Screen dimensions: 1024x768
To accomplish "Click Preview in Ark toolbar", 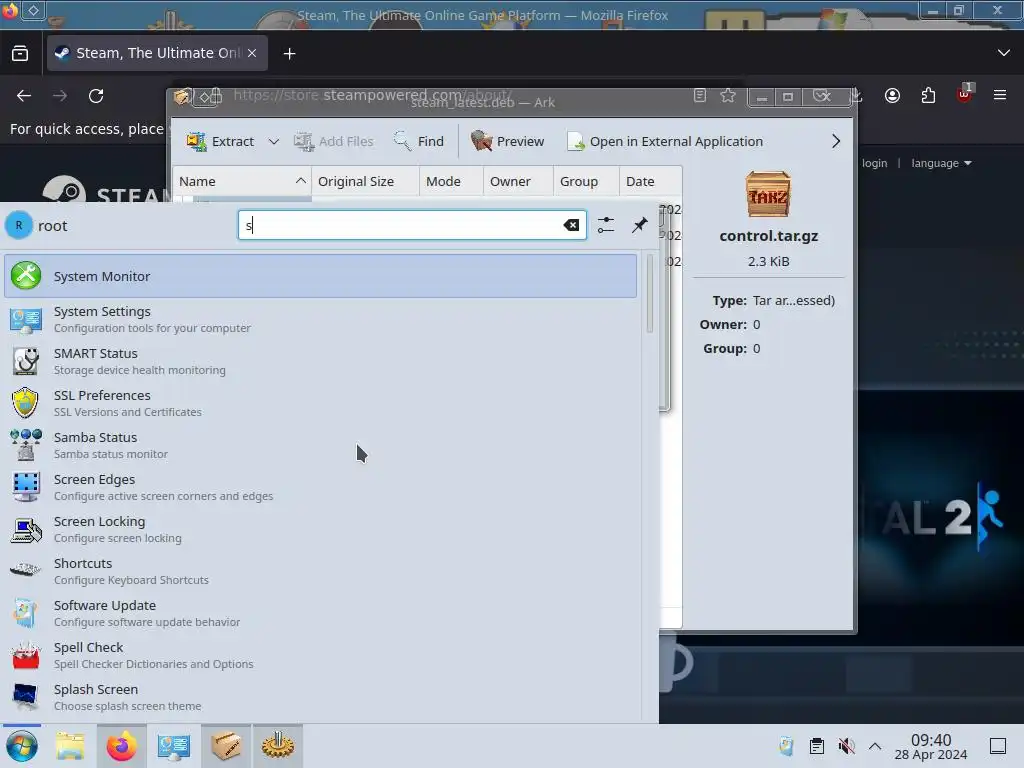I will [507, 141].
